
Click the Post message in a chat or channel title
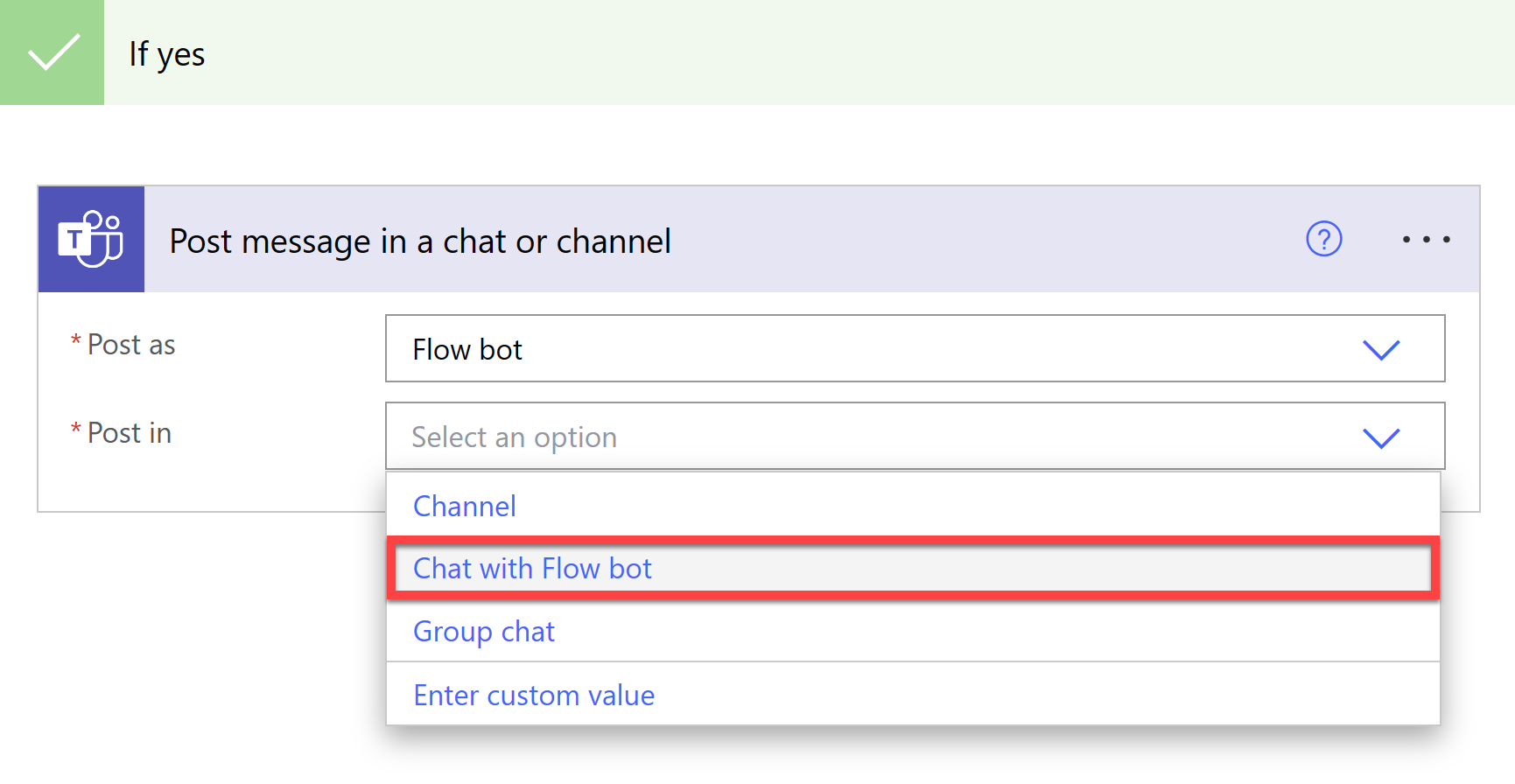point(420,241)
